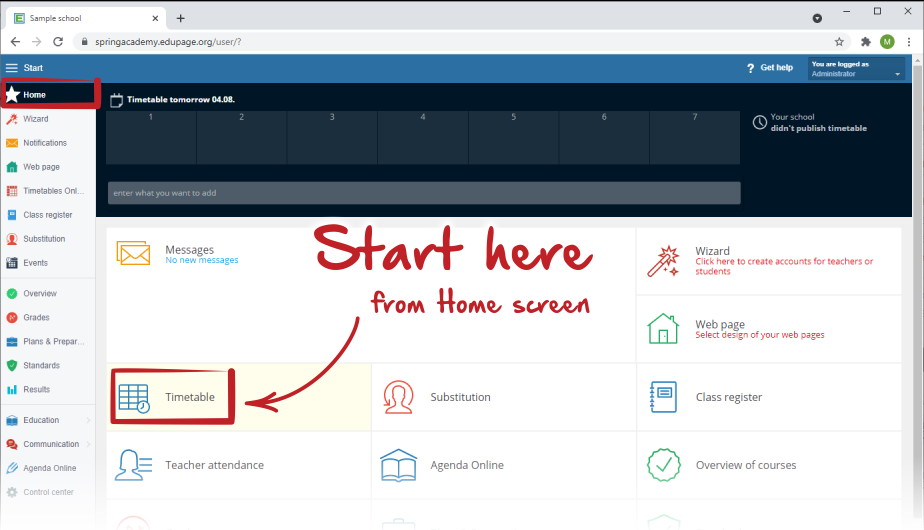
Task: Click the Messages envelope tile icon
Action: coord(133,253)
